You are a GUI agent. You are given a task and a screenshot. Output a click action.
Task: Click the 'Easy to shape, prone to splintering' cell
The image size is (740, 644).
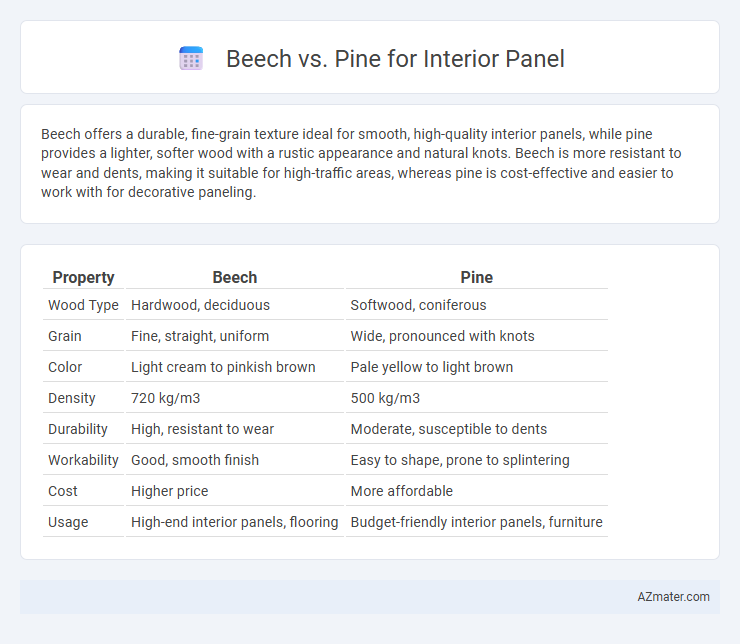[x=477, y=460]
